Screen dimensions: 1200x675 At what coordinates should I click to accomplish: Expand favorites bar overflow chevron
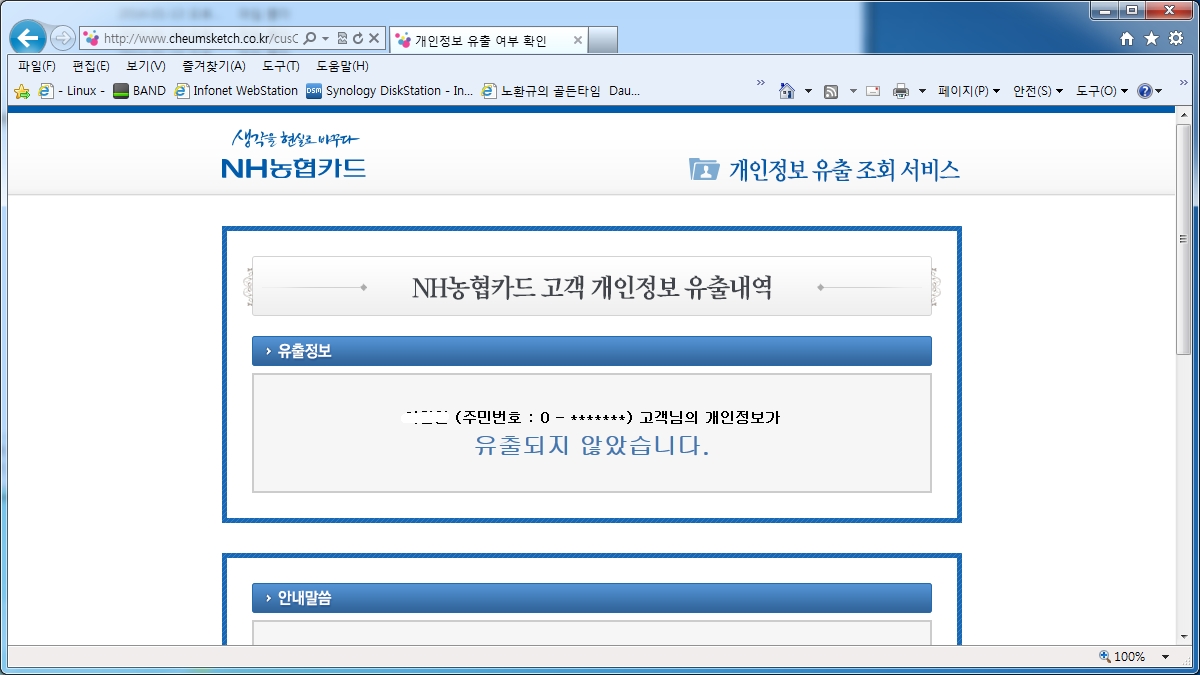tap(761, 83)
